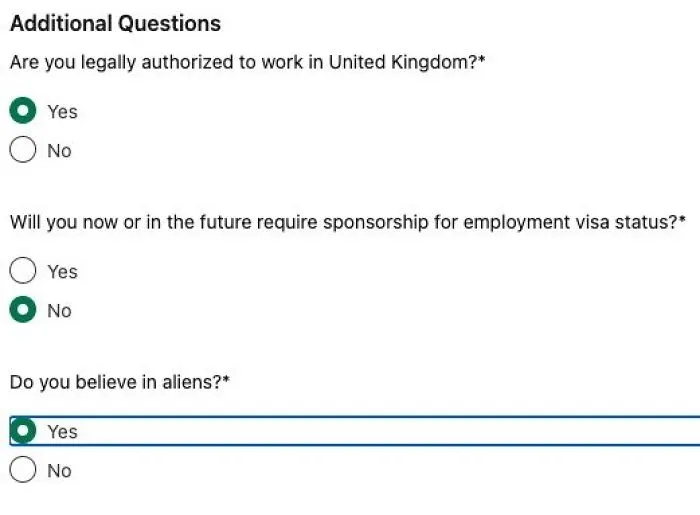The height and width of the screenshot is (515, 700).
Task: Click the "Yes" label under aliens question
Action: coord(62,432)
